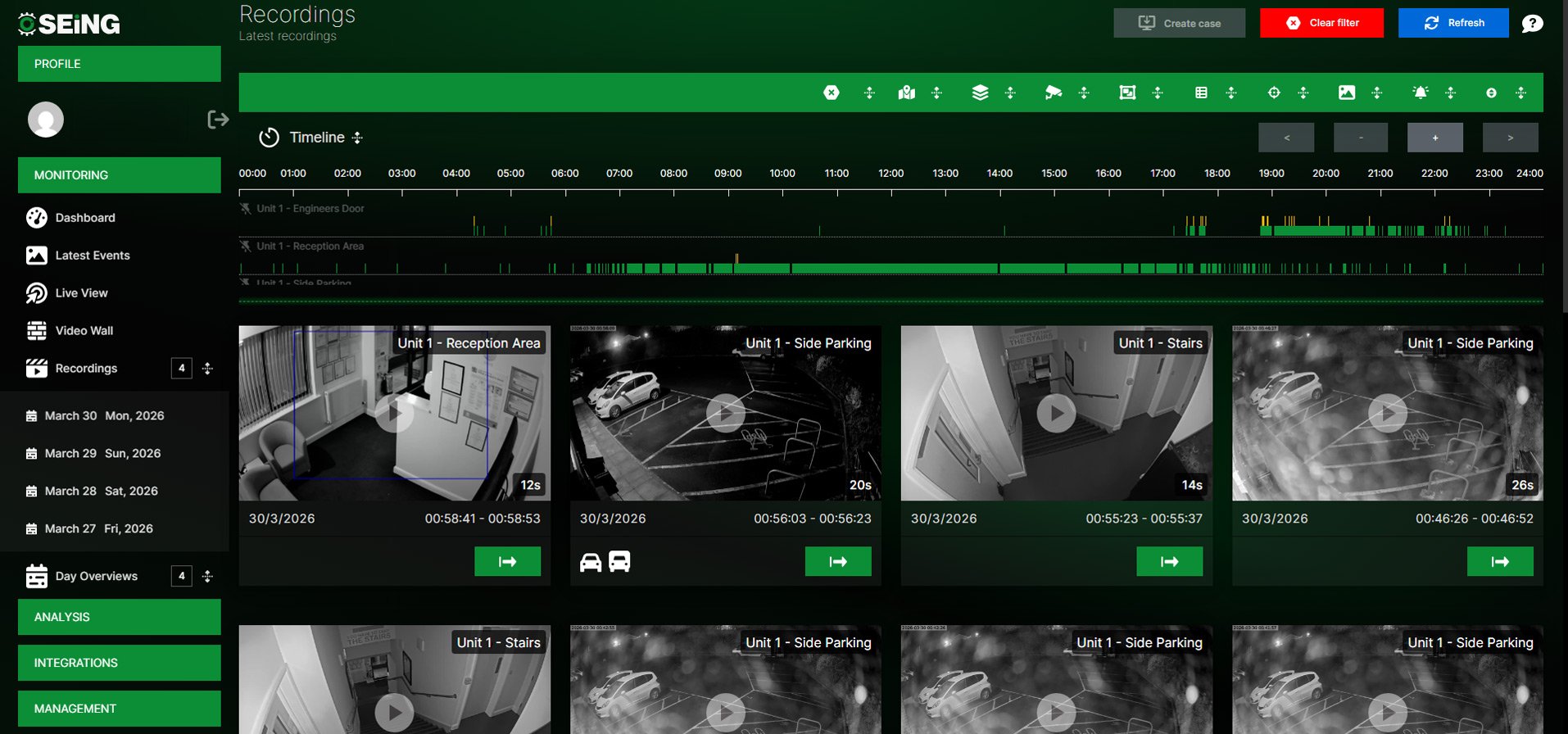Click the page scrollbar on the right edge

click(x=1565, y=156)
